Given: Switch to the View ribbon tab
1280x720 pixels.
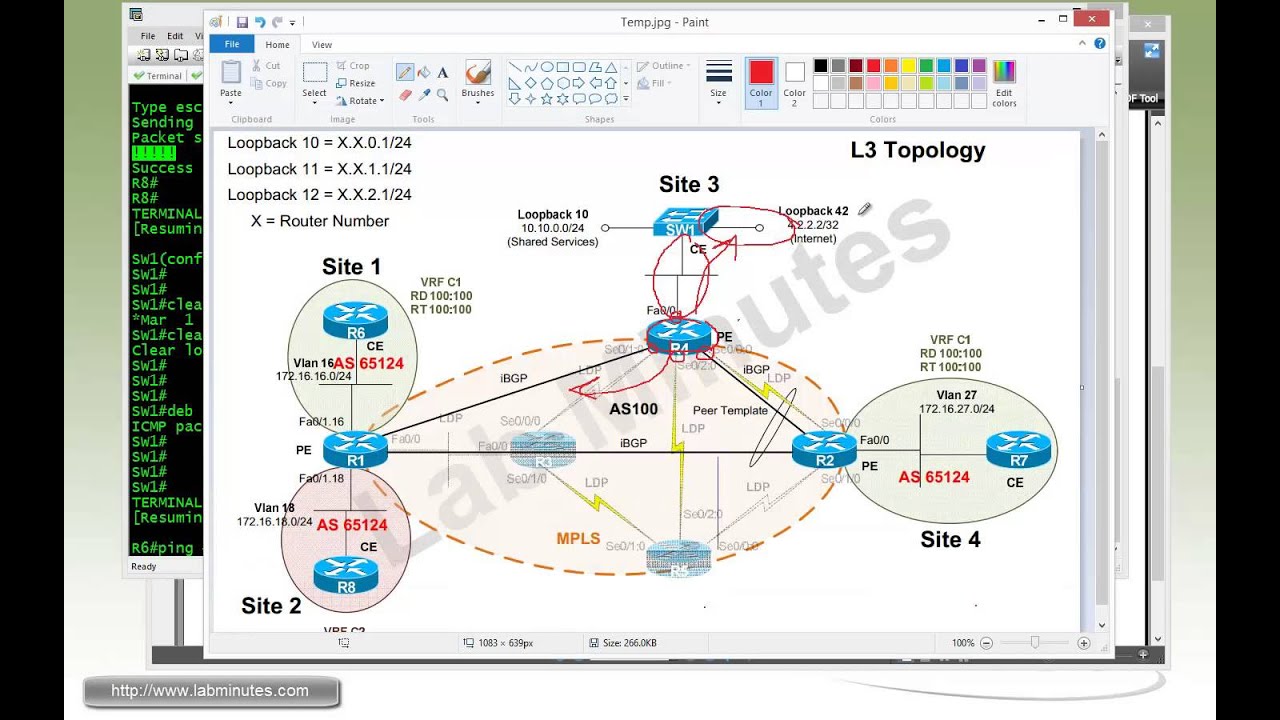Looking at the screenshot, I should 322,44.
